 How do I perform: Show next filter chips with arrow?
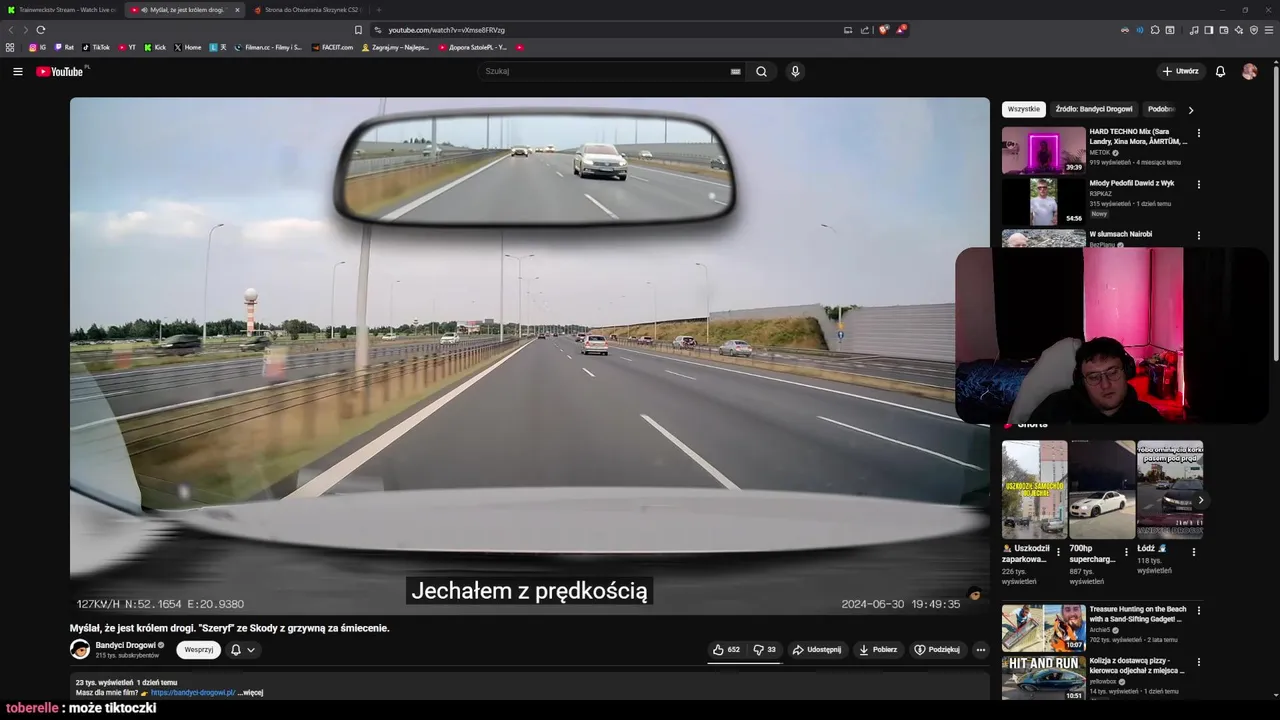tap(1190, 110)
